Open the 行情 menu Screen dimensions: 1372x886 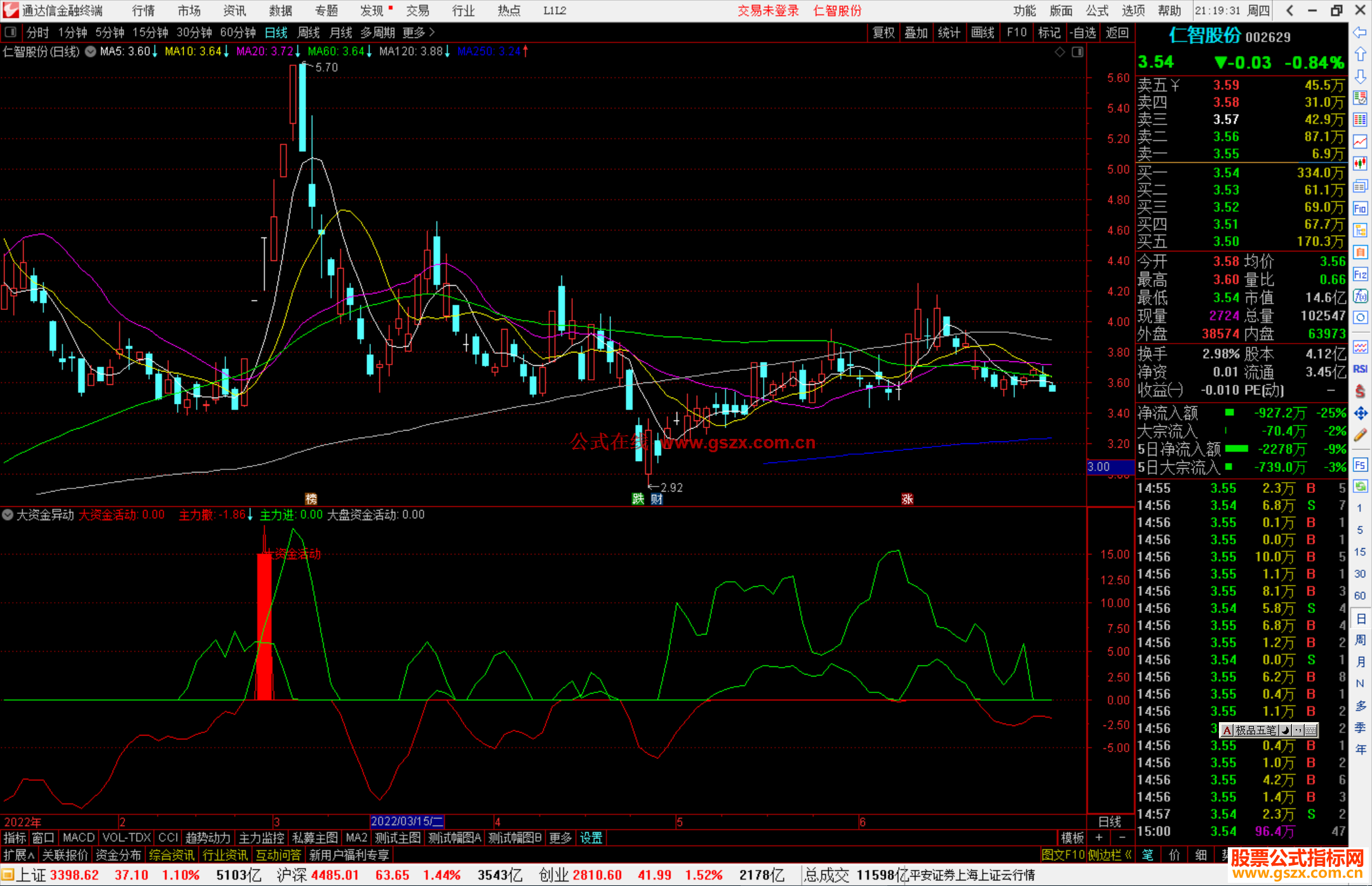[143, 11]
